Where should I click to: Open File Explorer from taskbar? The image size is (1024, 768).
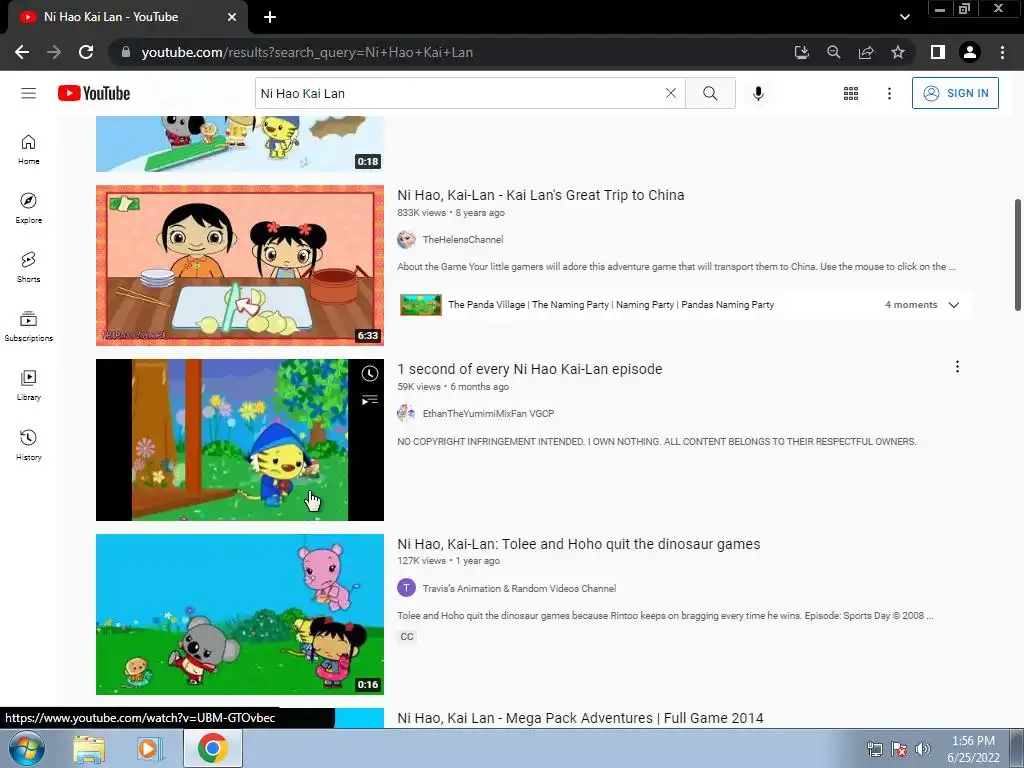(x=89, y=748)
